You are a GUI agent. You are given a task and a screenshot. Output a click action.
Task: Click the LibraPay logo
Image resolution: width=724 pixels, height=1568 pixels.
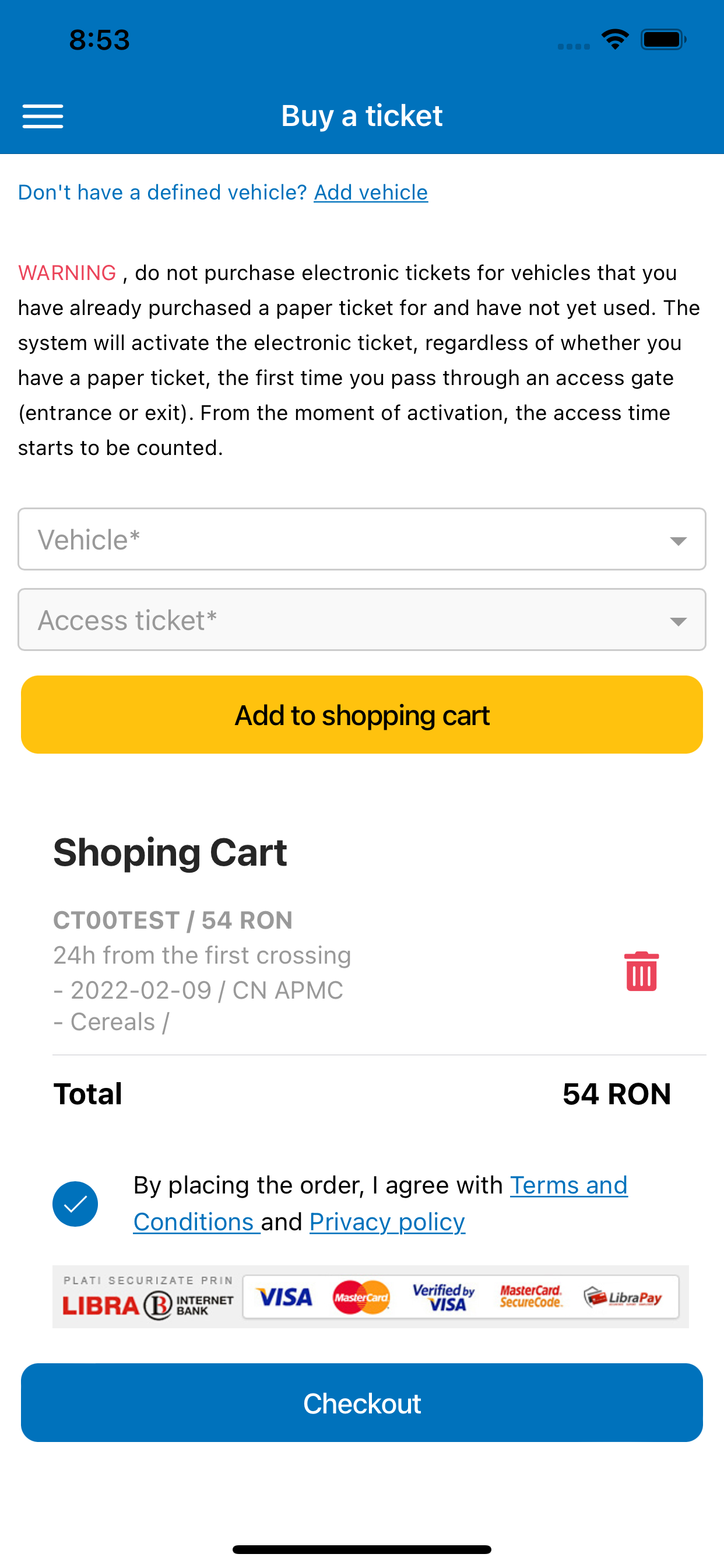(x=623, y=1297)
